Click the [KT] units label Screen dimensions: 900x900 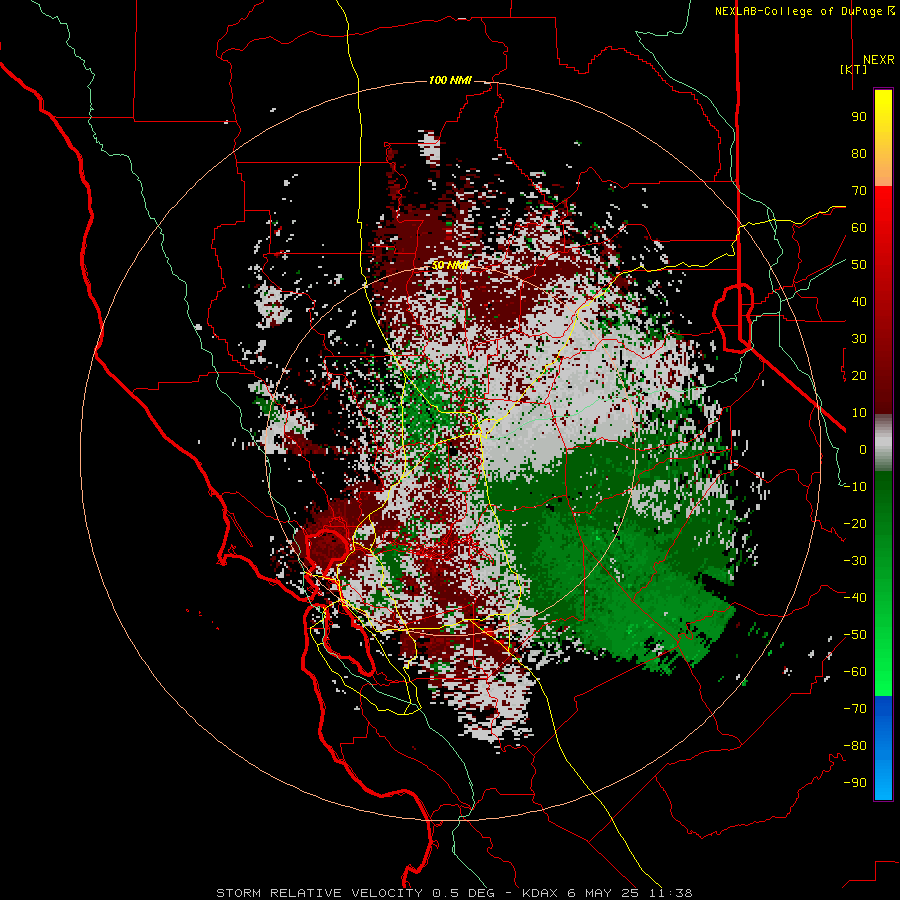pos(853,69)
